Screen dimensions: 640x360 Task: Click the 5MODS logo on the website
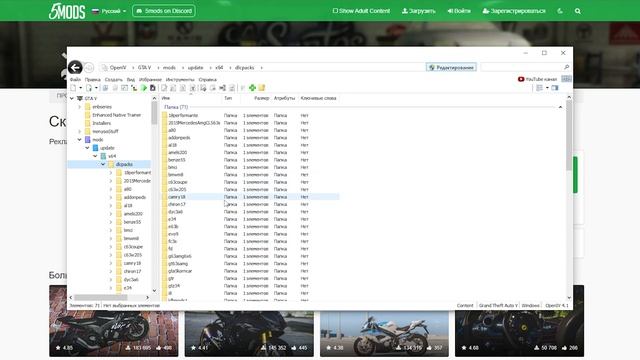pyautogui.click(x=67, y=11)
